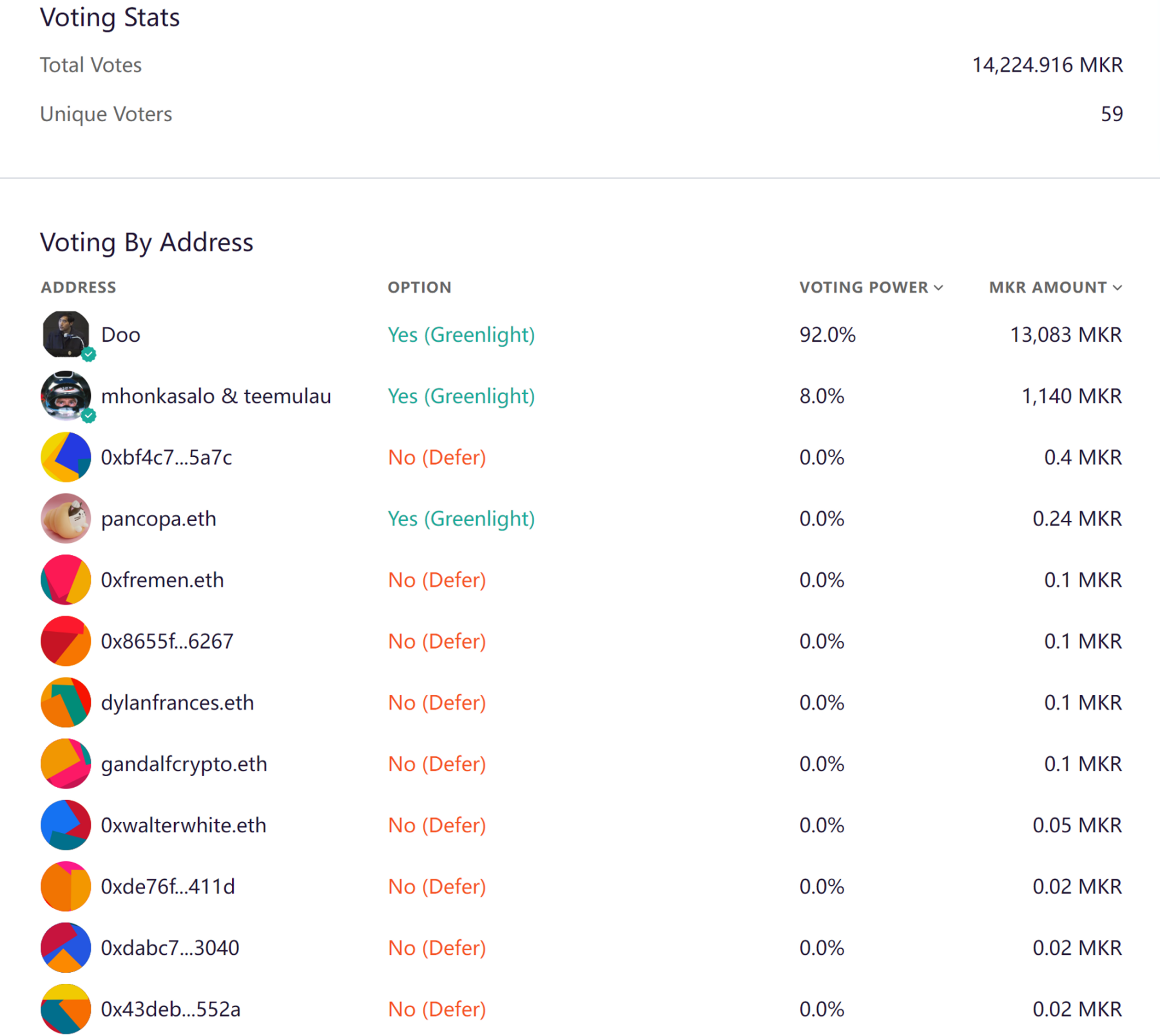Click the 0xfremen.eth identicon

click(65, 579)
